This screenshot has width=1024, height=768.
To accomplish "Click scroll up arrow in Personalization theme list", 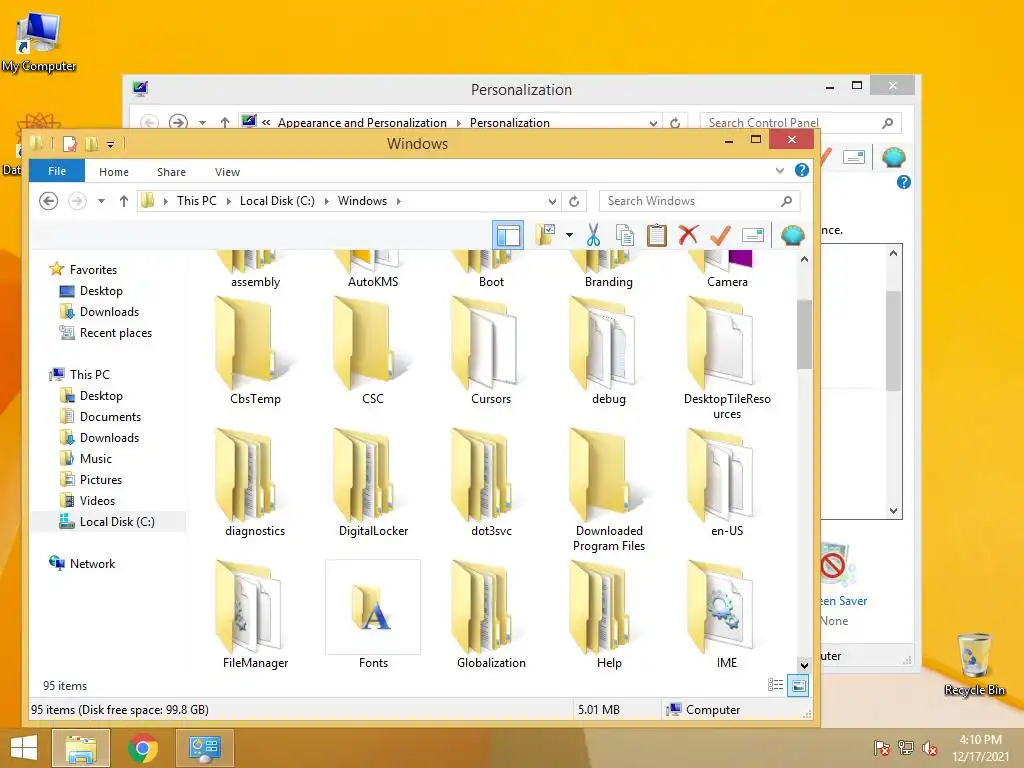I will (x=893, y=253).
